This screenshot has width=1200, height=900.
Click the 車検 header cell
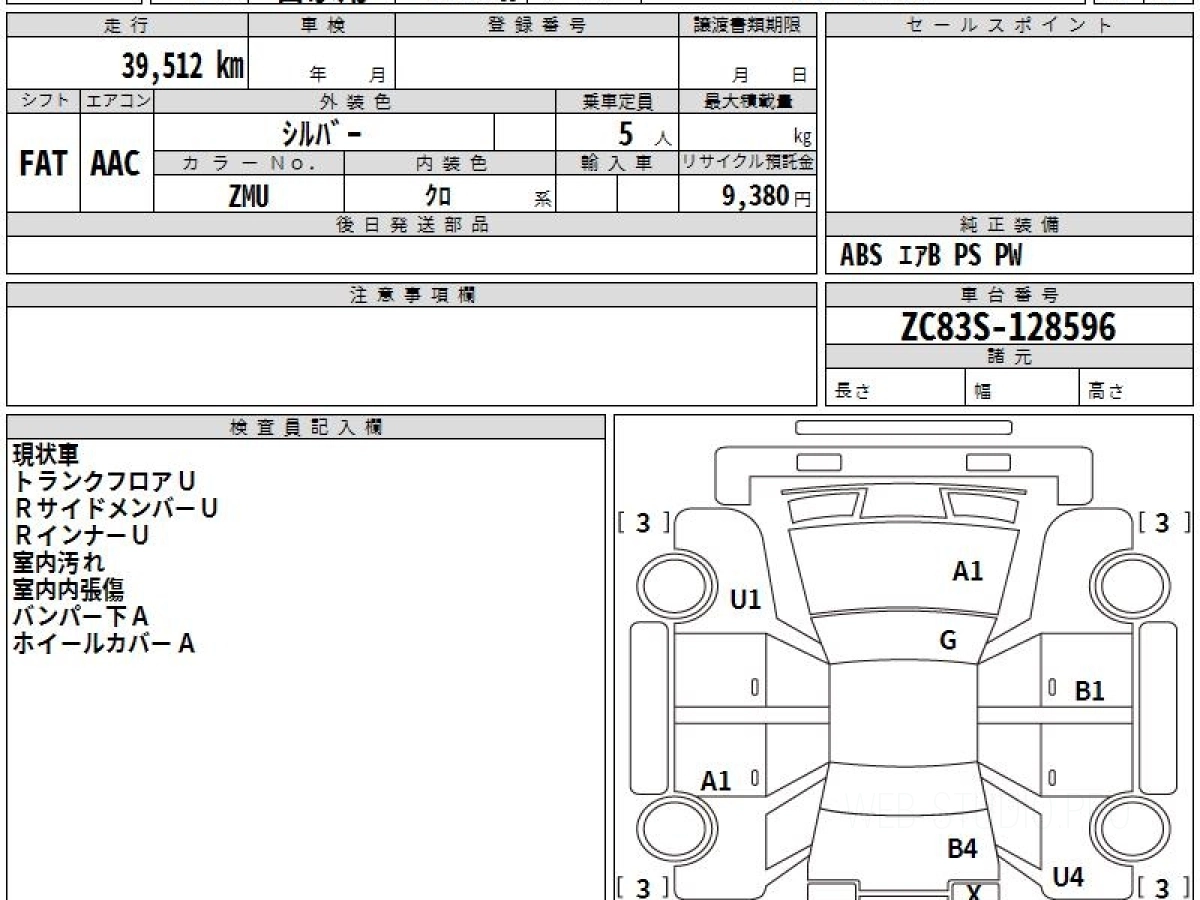pyautogui.click(x=322, y=26)
